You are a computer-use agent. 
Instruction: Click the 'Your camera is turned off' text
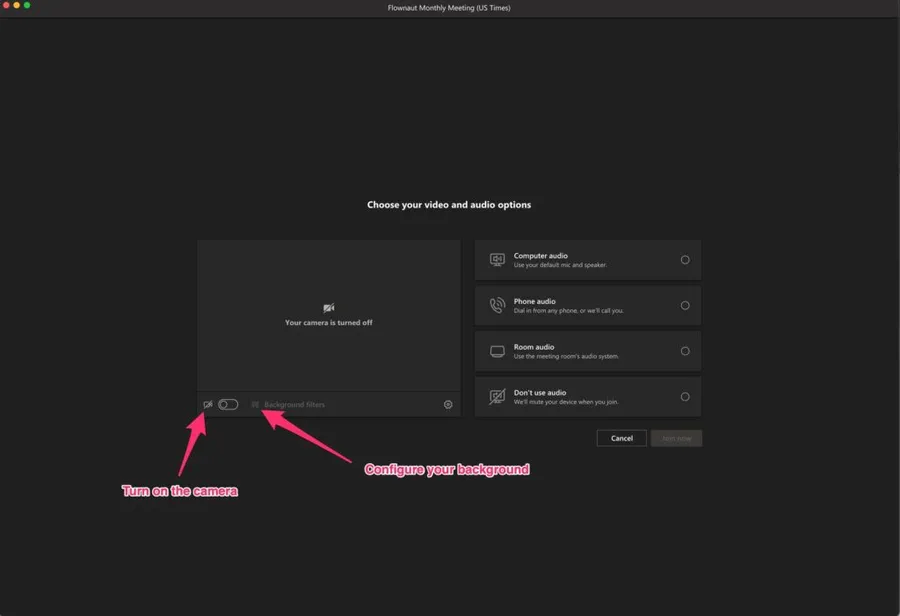click(x=329, y=323)
